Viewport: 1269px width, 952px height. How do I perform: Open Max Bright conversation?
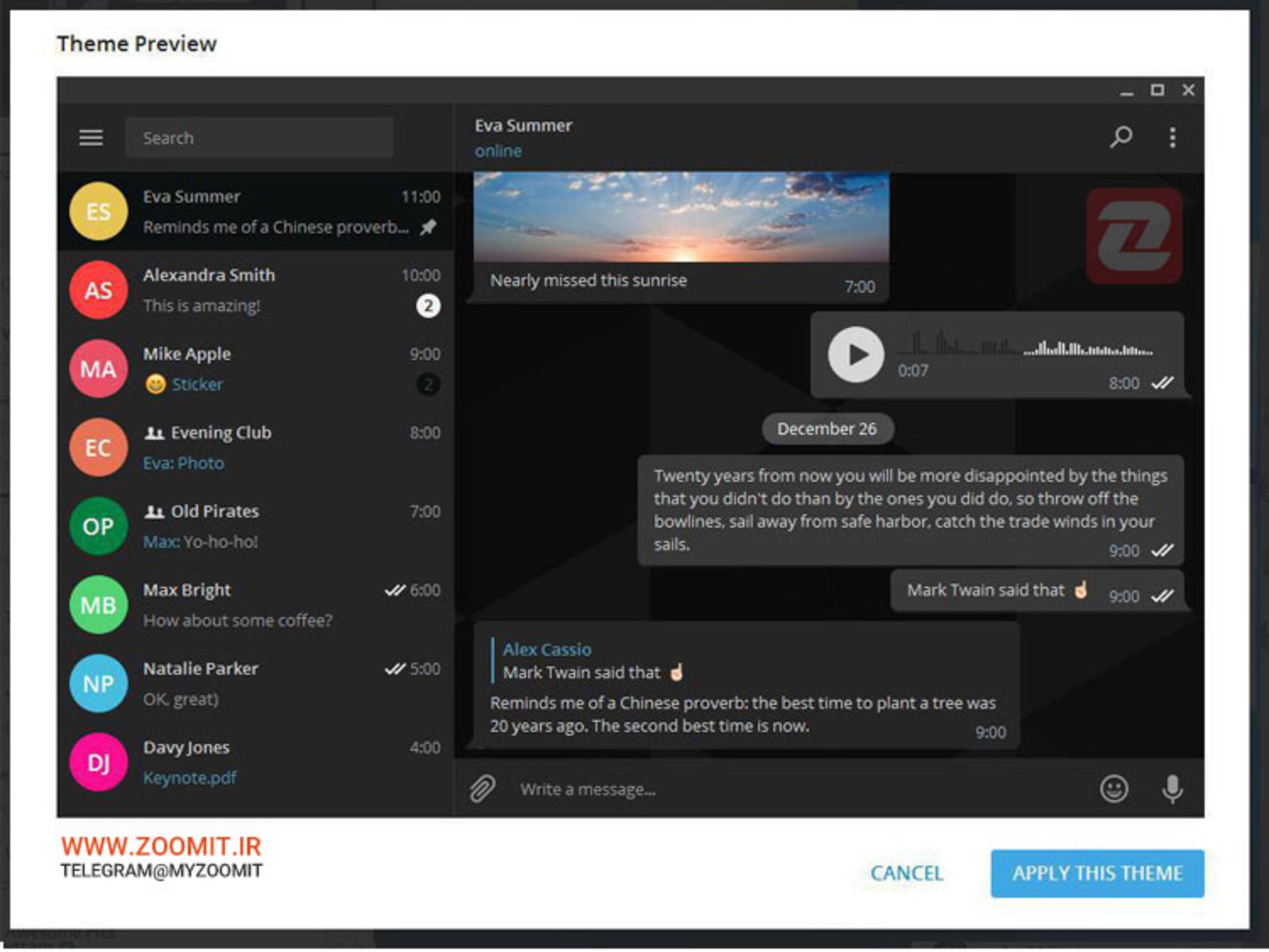[264, 604]
